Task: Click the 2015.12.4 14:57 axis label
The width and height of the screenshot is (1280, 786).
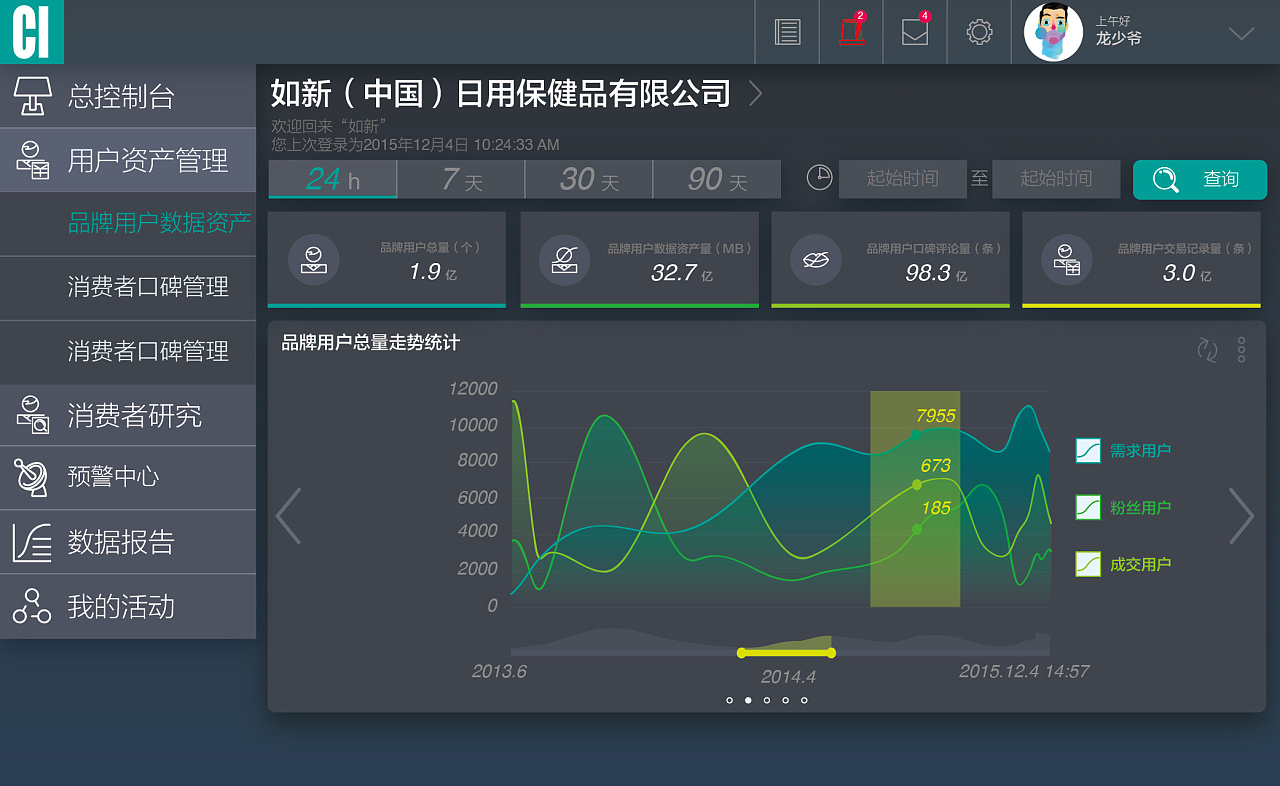Action: [1024, 671]
